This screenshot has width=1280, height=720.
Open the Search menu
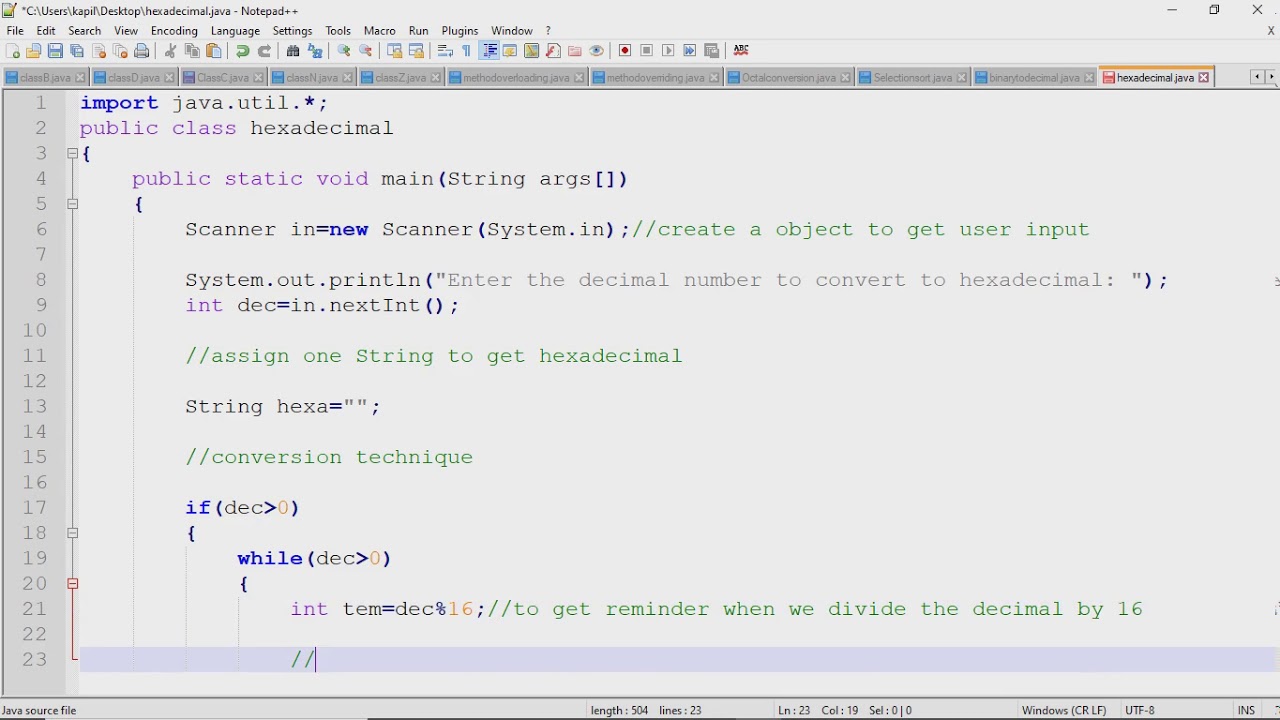85,31
